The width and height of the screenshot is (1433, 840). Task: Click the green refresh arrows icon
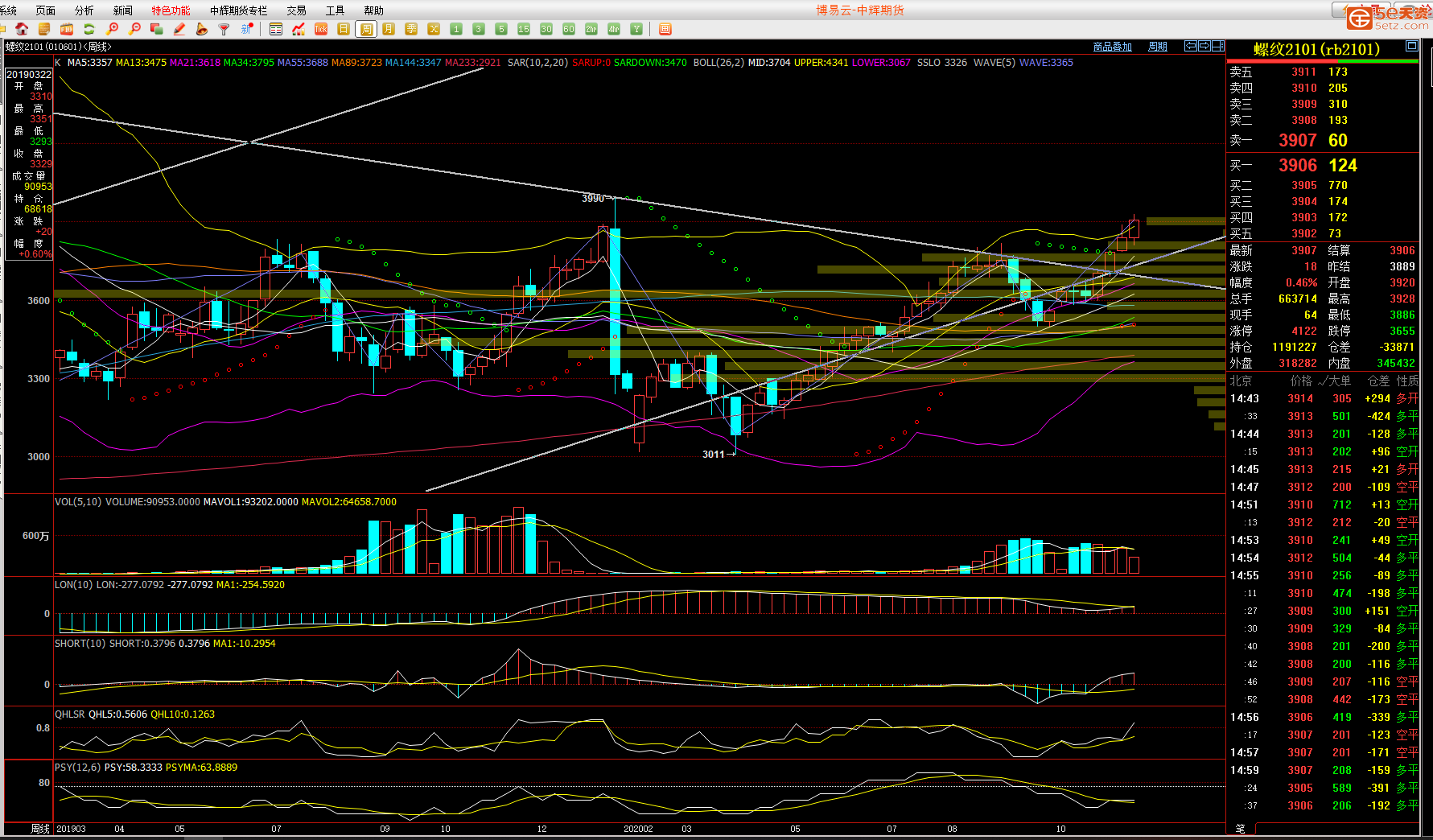(x=89, y=29)
